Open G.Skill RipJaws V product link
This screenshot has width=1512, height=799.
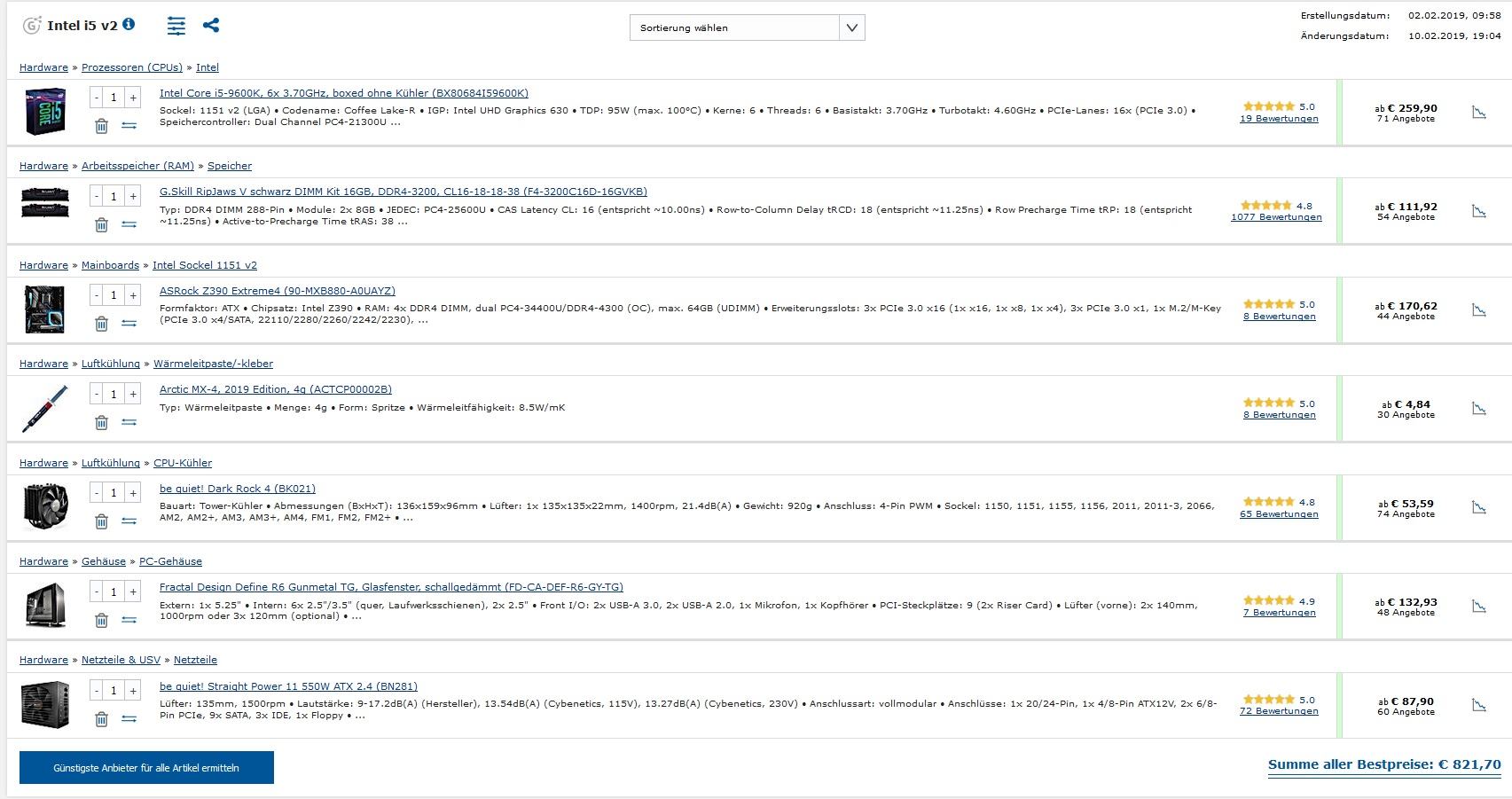403,192
